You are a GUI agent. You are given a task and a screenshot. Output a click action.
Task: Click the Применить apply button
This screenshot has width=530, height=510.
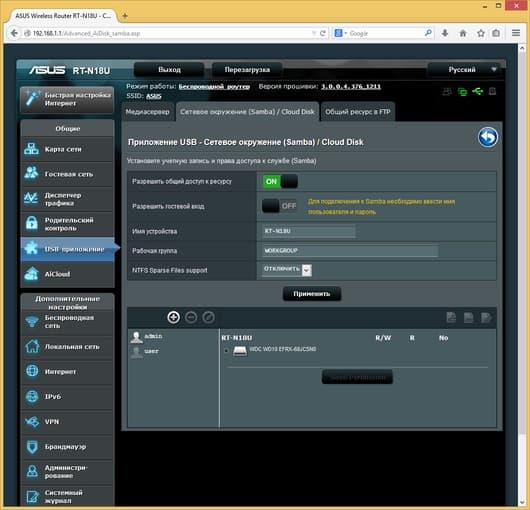tap(312, 294)
